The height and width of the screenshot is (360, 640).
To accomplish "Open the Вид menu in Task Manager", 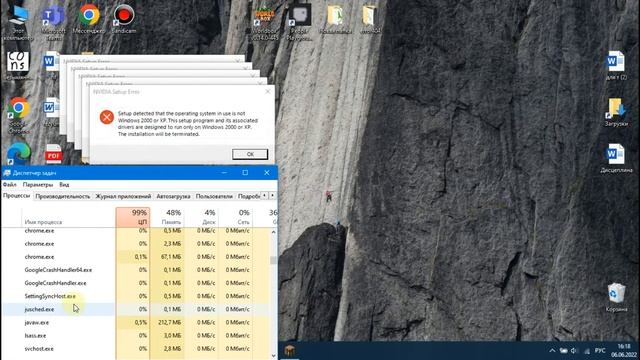I will click(64, 184).
